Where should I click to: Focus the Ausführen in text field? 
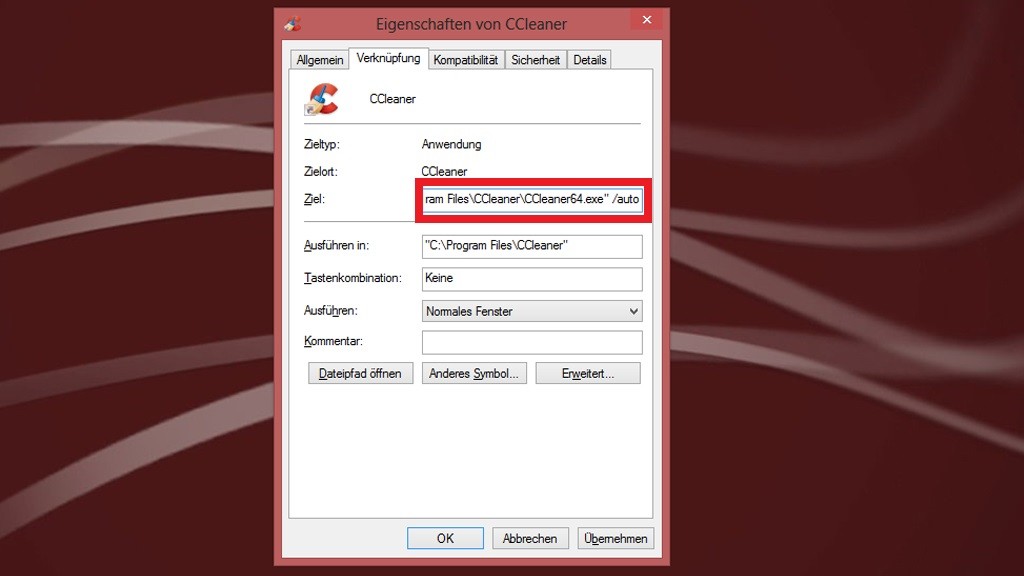coord(531,246)
